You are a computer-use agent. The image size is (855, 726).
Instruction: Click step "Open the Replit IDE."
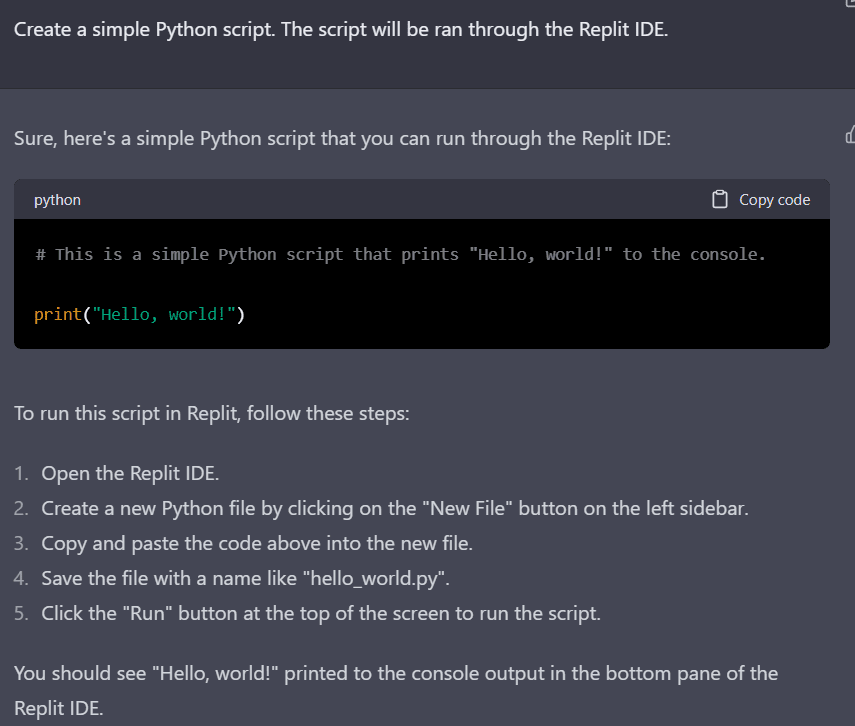point(130,473)
